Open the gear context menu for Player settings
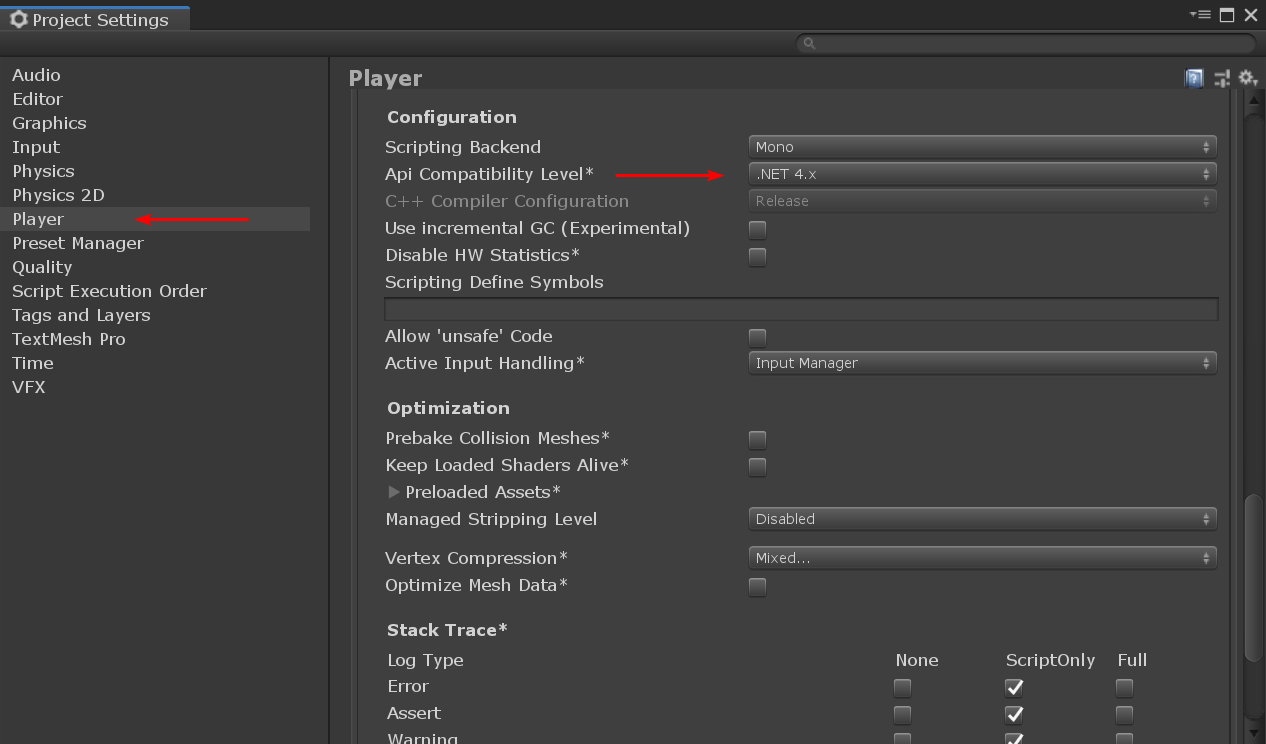Viewport: 1266px width, 744px height. click(x=1247, y=77)
